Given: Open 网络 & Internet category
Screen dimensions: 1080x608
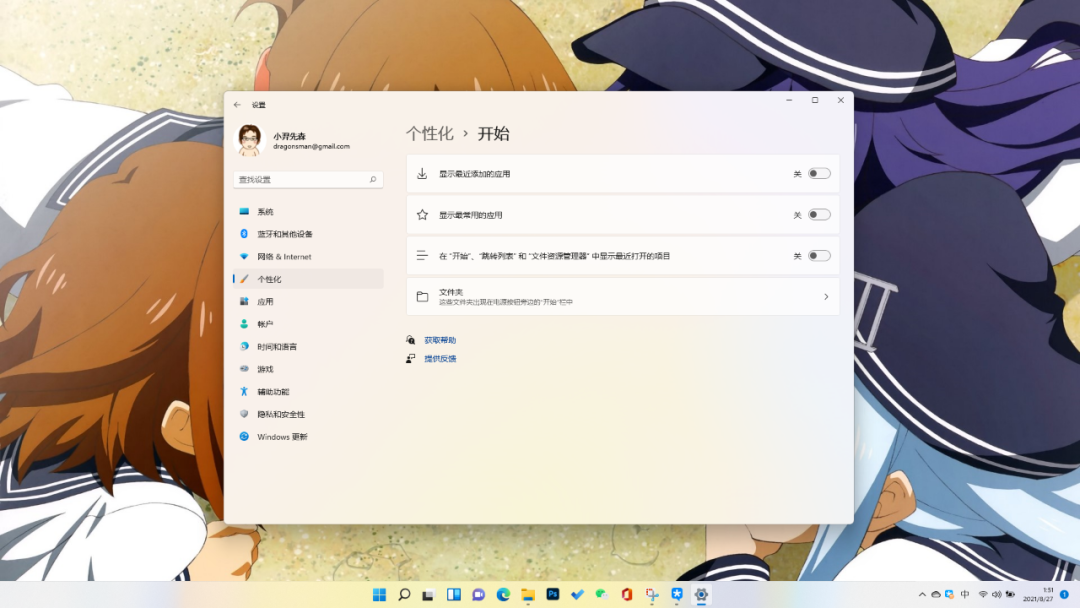Looking at the screenshot, I should click(308, 256).
